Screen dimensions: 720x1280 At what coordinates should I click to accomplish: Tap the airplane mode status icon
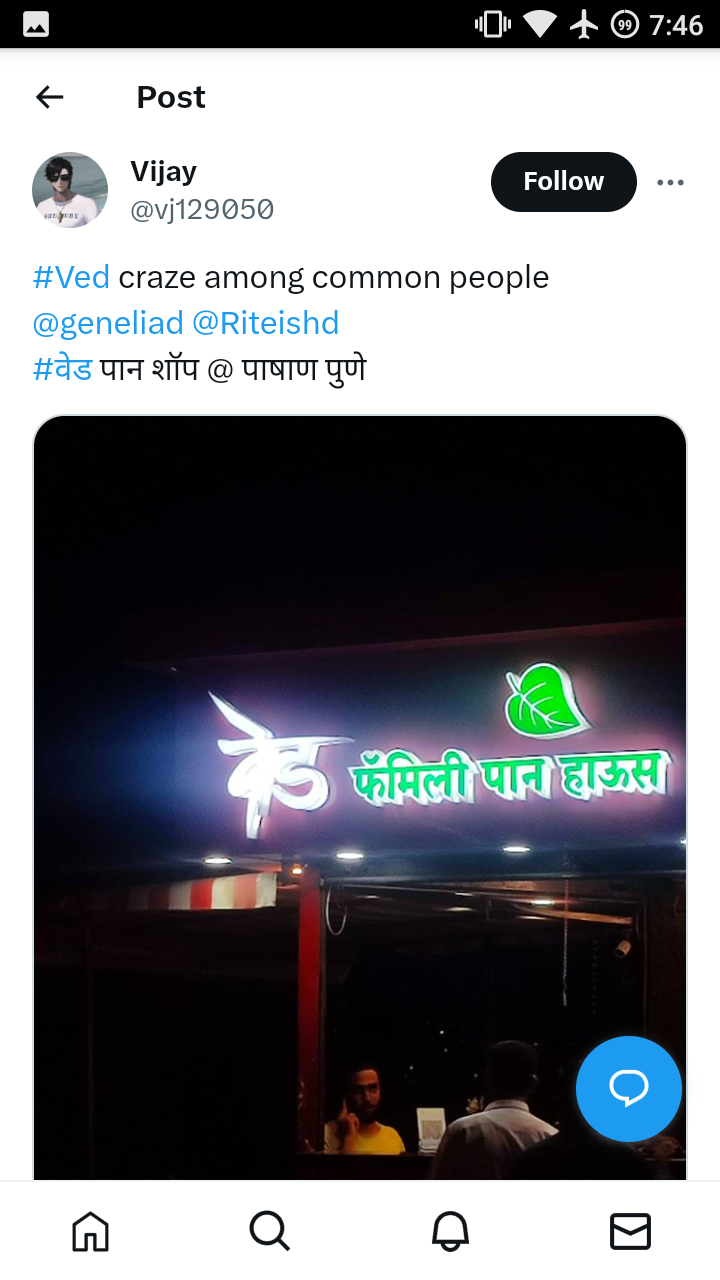click(x=584, y=24)
